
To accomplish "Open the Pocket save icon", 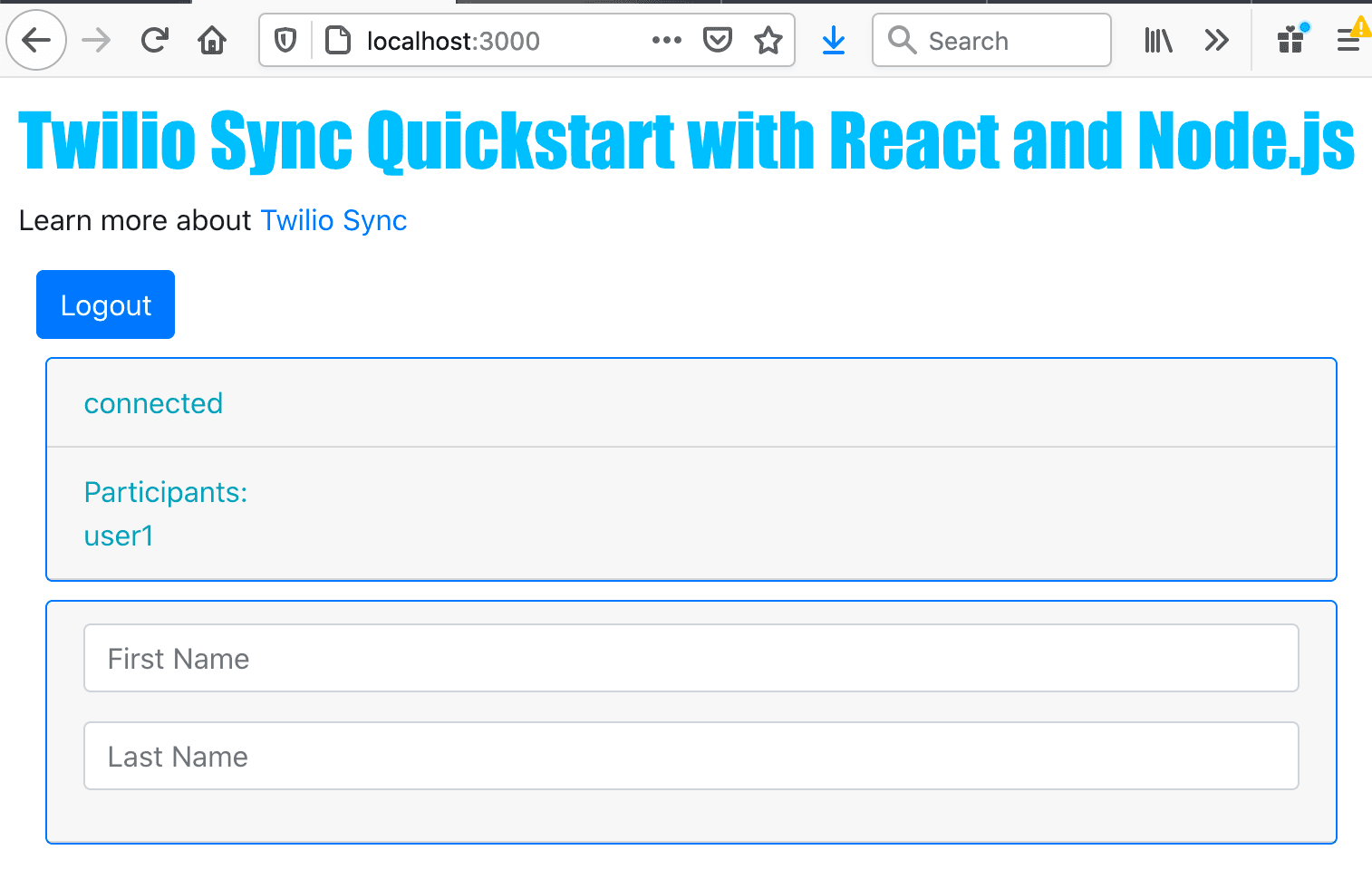I will pos(717,40).
